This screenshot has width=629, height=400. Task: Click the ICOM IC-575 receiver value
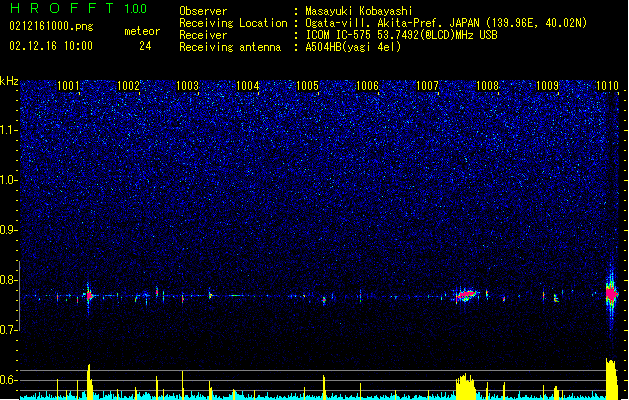[401, 35]
